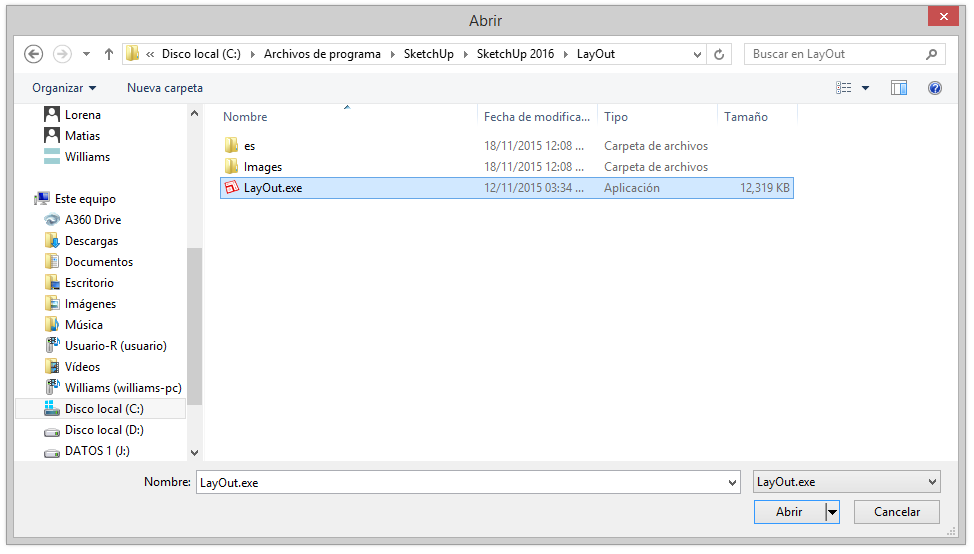Create a Nueva carpeta
The image size is (974, 554).
click(165, 88)
